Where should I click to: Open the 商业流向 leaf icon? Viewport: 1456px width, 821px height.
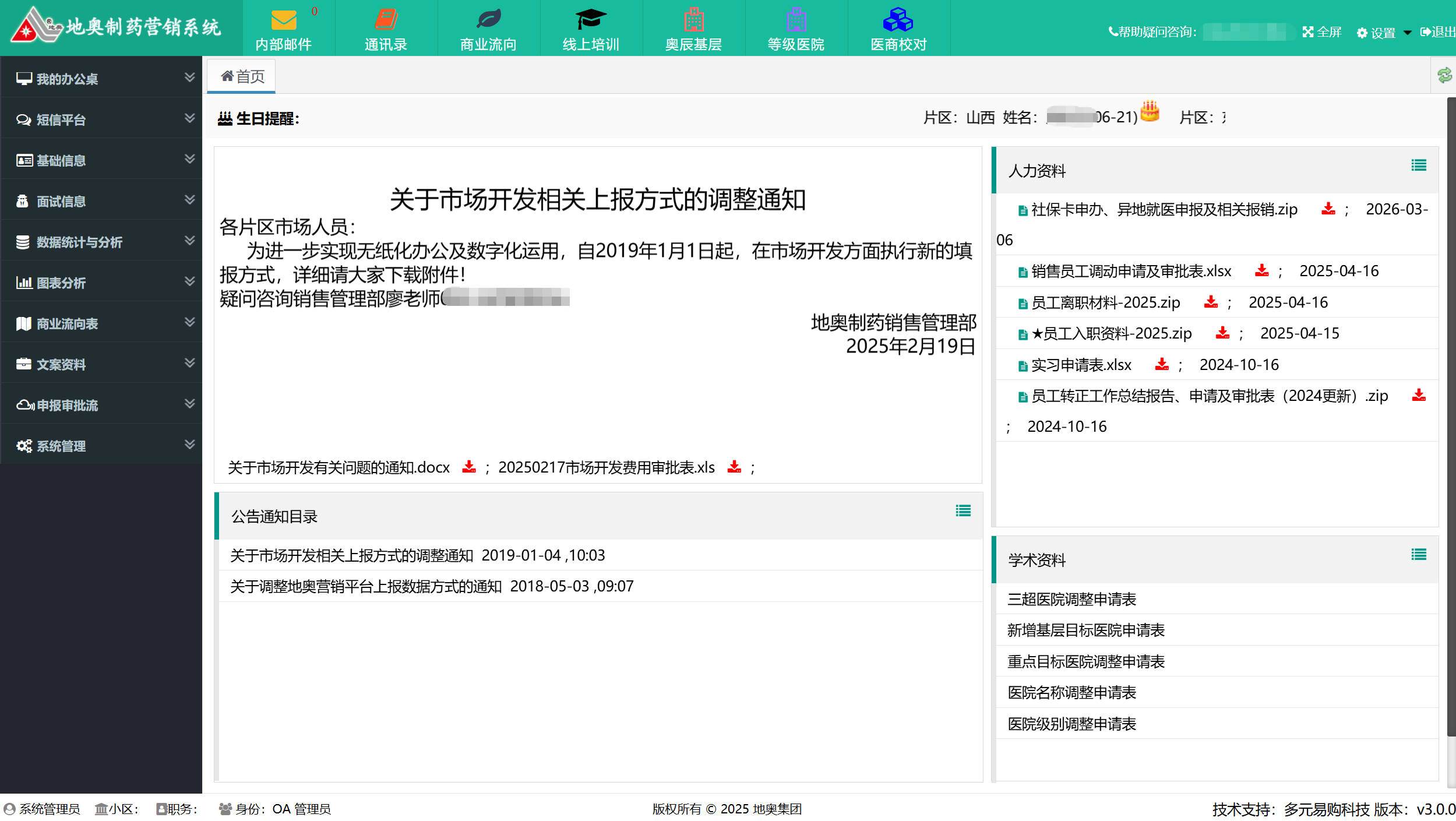(488, 20)
